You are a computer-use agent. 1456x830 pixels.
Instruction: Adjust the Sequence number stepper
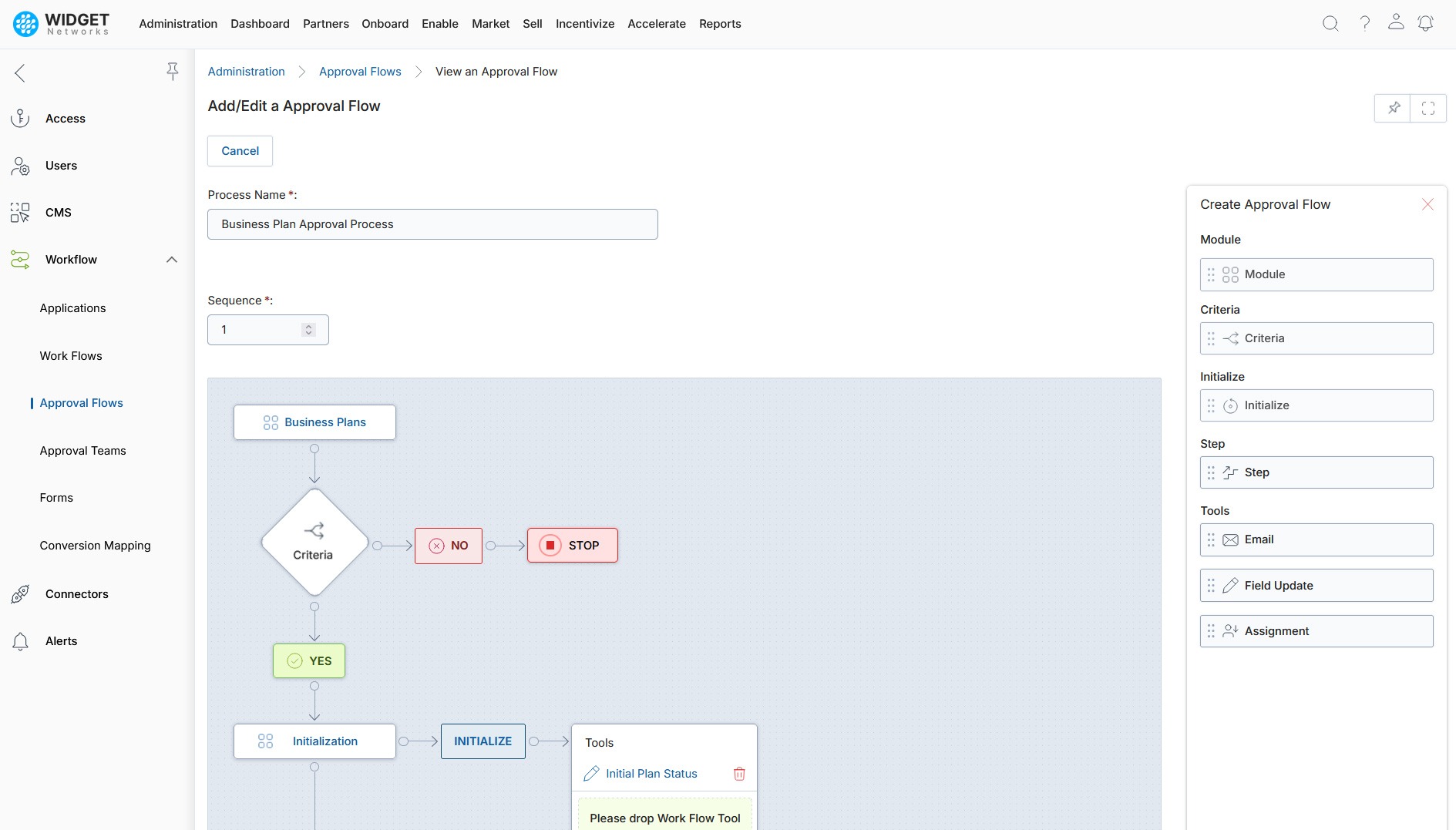(x=308, y=330)
